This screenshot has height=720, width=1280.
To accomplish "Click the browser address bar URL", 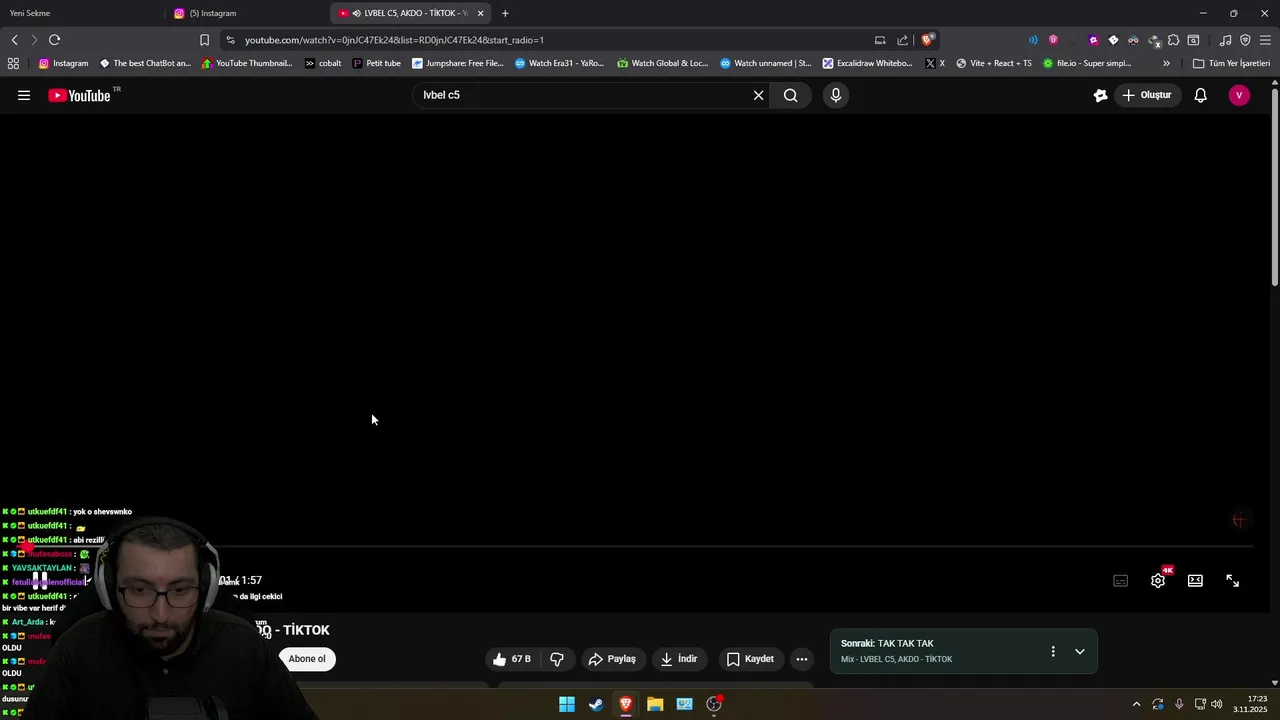I will [394, 40].
